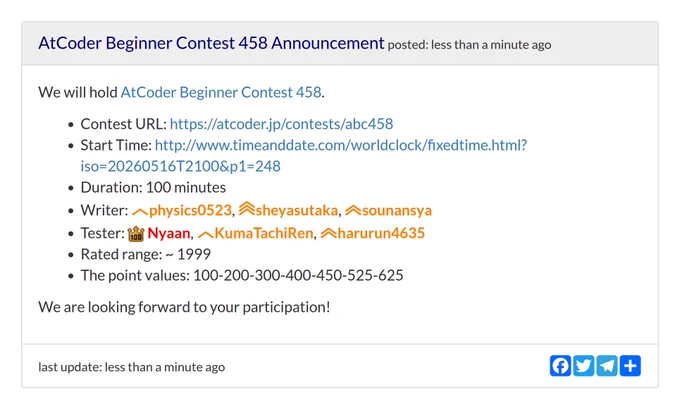
Task: View tester Nyaan's profile
Action: pyautogui.click(x=169, y=233)
